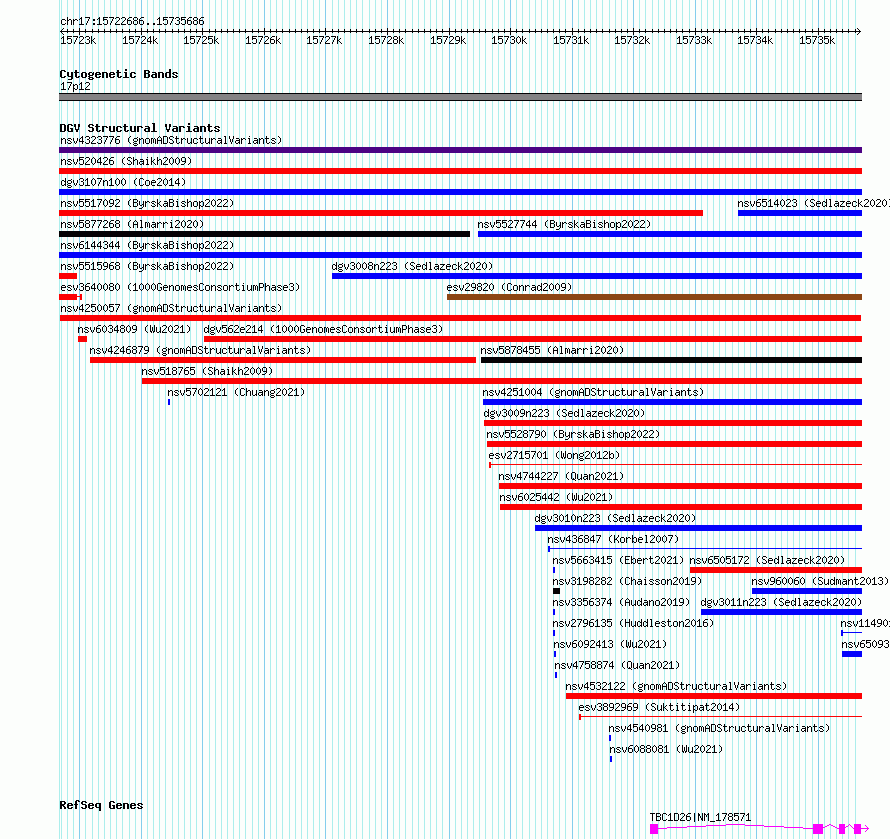Open nsv4250057 gnomAD variant label
Image resolution: width=890 pixels, height=839 pixels.
pos(171,308)
